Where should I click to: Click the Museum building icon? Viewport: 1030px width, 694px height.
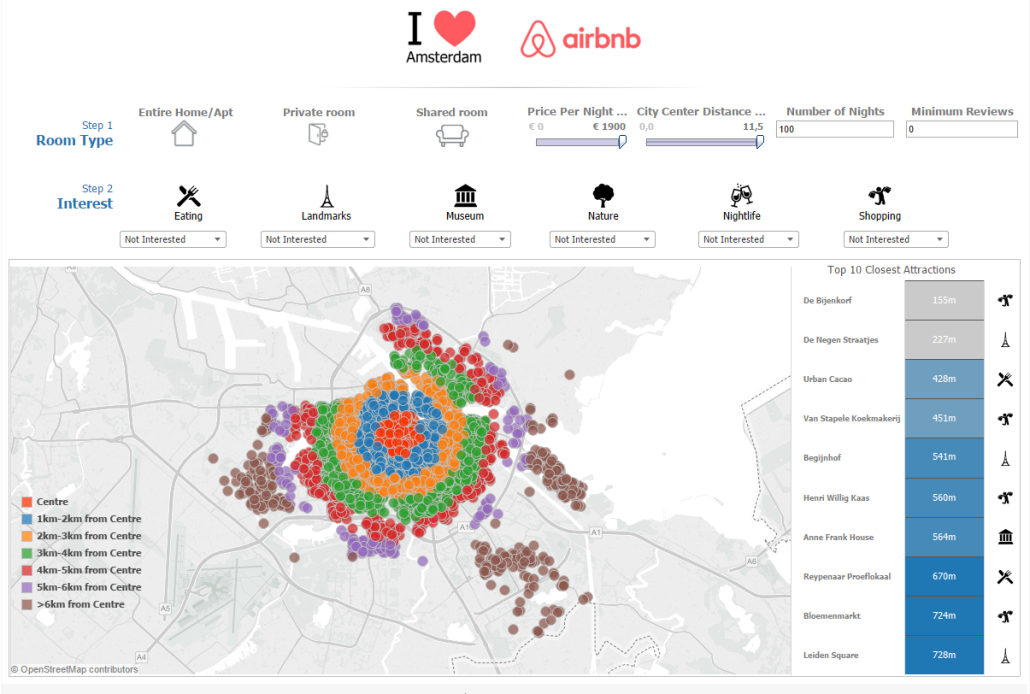click(x=465, y=196)
